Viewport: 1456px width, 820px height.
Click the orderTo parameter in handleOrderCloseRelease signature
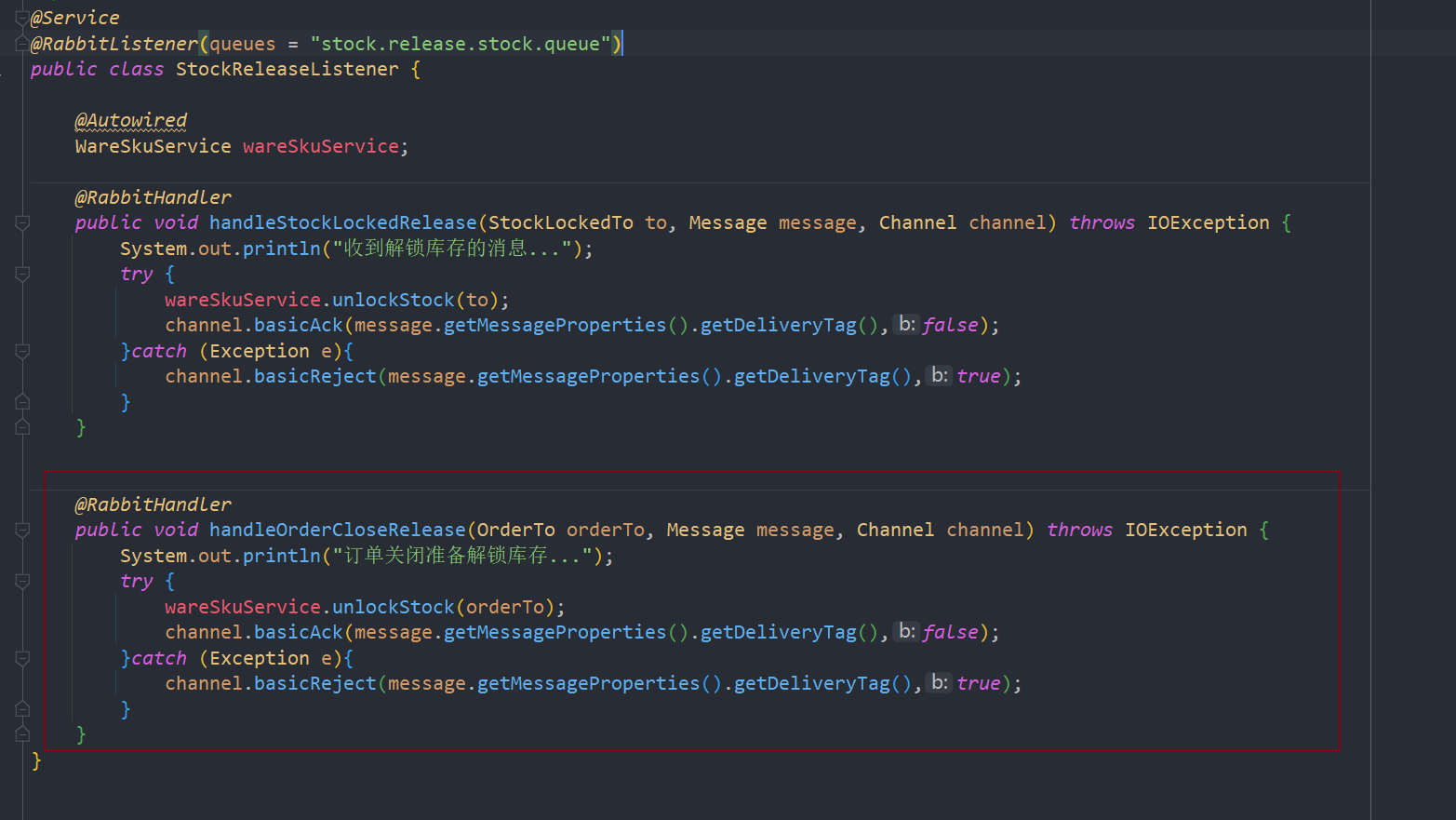pyautogui.click(x=605, y=530)
